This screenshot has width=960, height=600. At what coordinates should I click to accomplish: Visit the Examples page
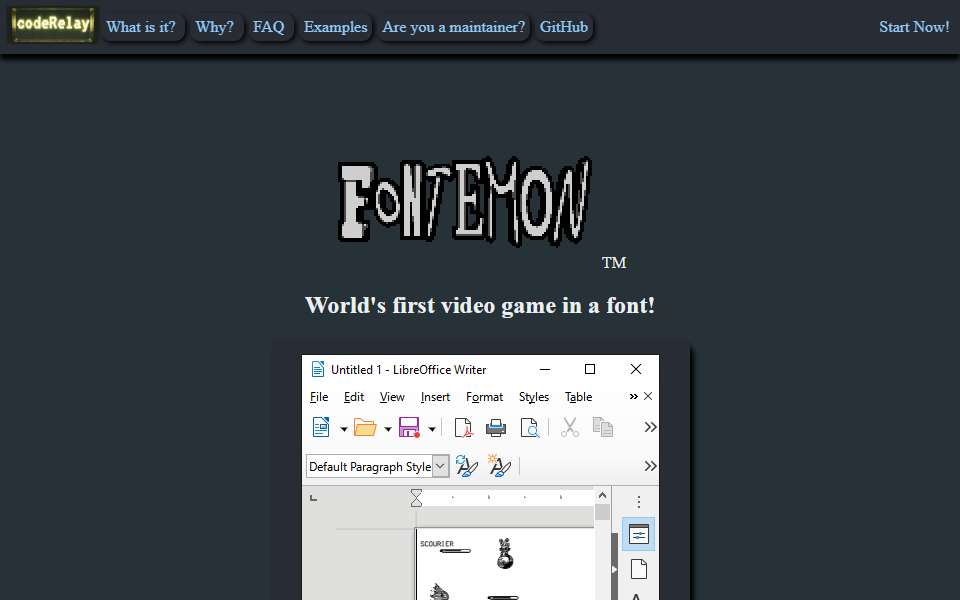(x=336, y=27)
